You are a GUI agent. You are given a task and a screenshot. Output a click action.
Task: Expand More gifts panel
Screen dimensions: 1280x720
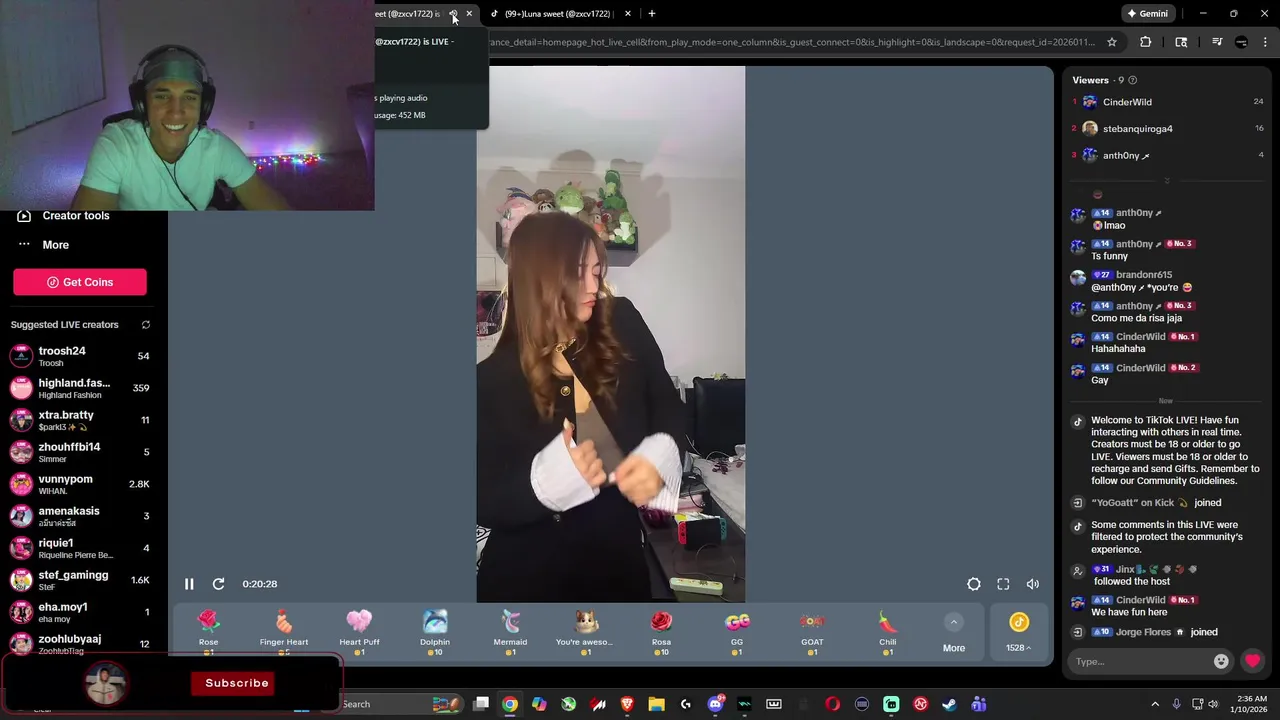click(x=954, y=634)
